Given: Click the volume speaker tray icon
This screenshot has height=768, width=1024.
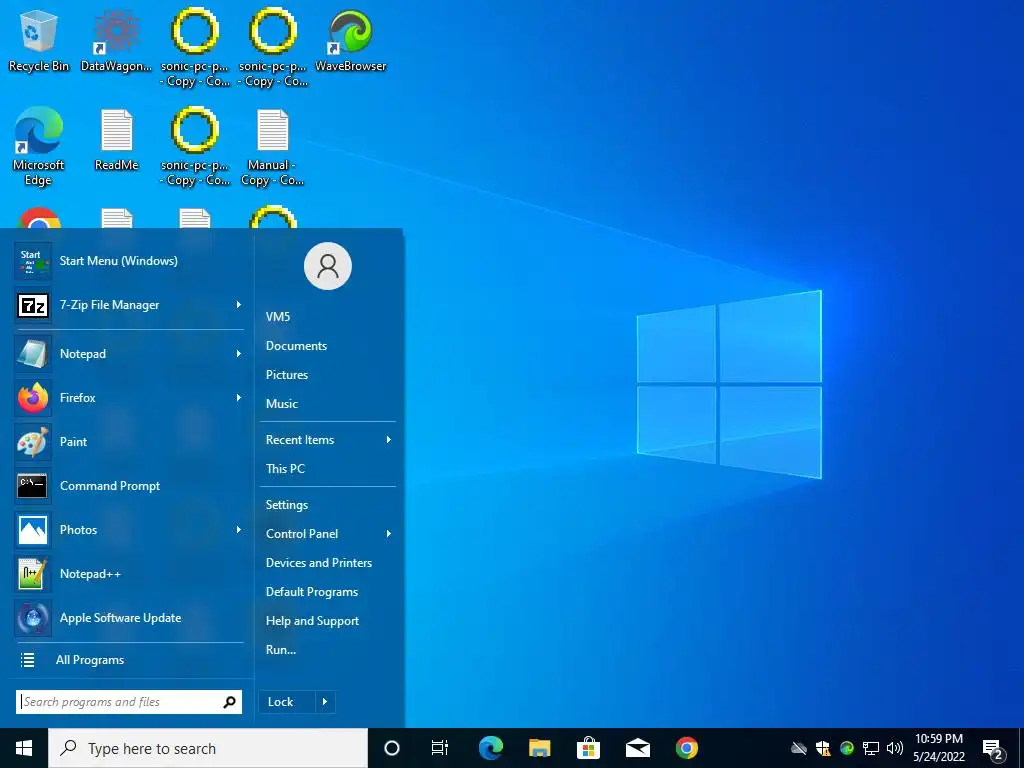Looking at the screenshot, I should [x=895, y=748].
